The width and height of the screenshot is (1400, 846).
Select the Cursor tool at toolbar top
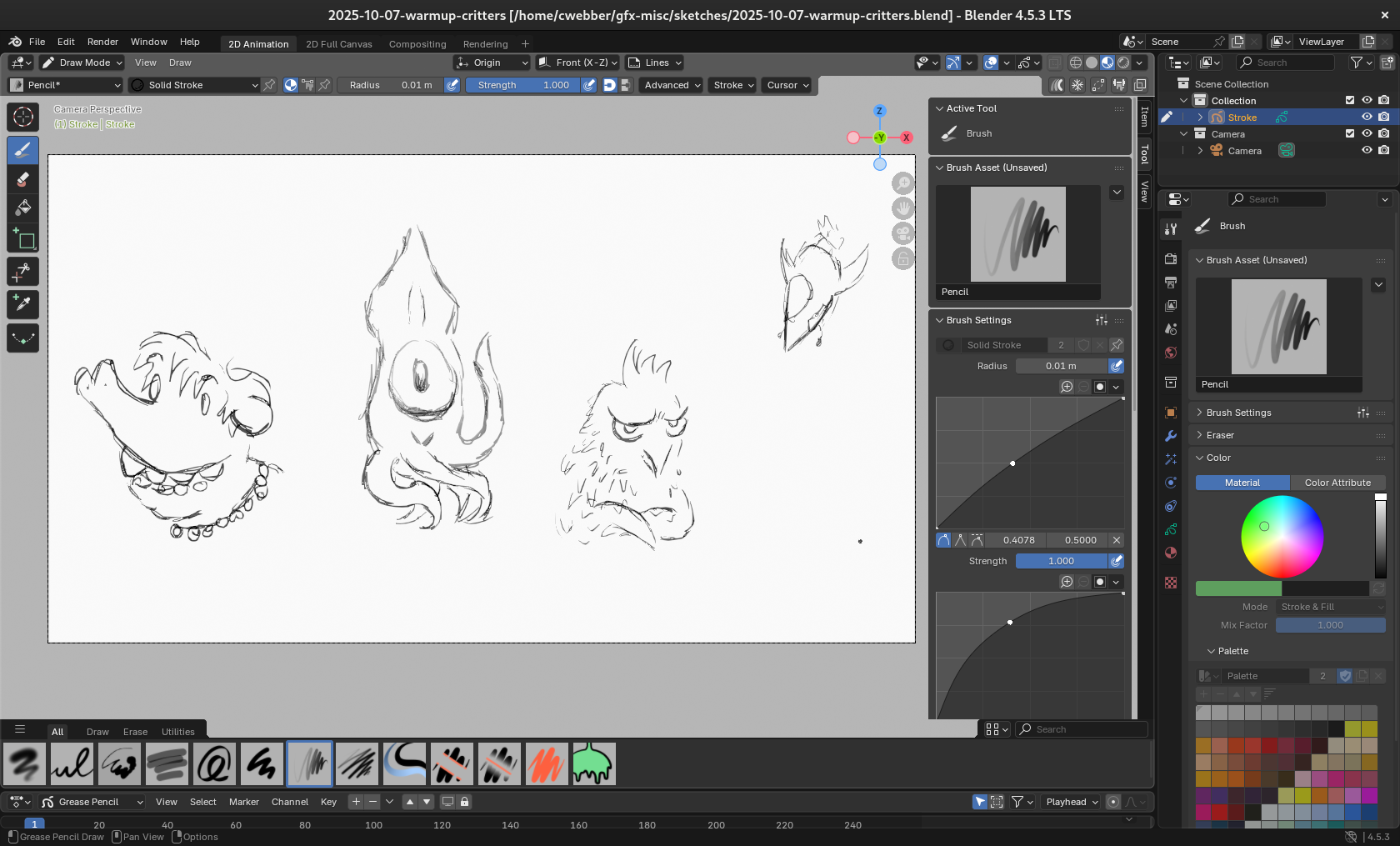click(x=22, y=118)
